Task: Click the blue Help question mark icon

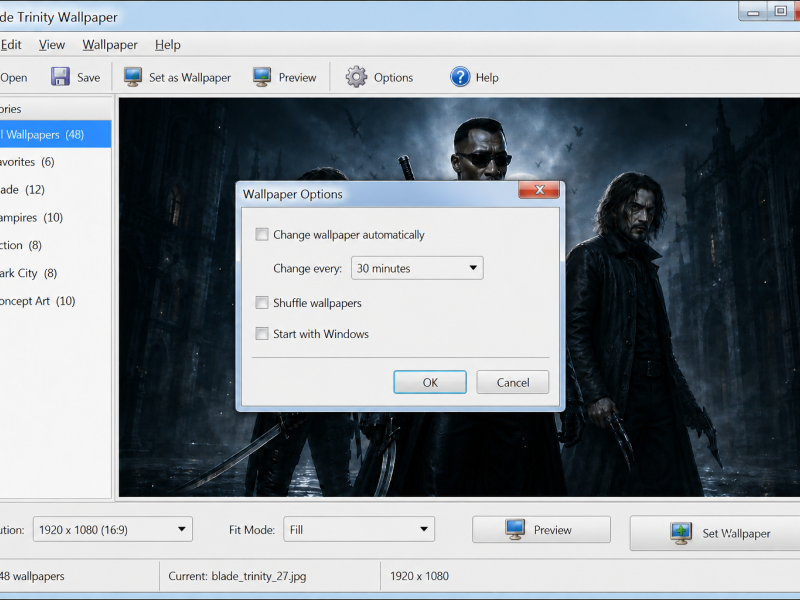Action: tap(460, 77)
